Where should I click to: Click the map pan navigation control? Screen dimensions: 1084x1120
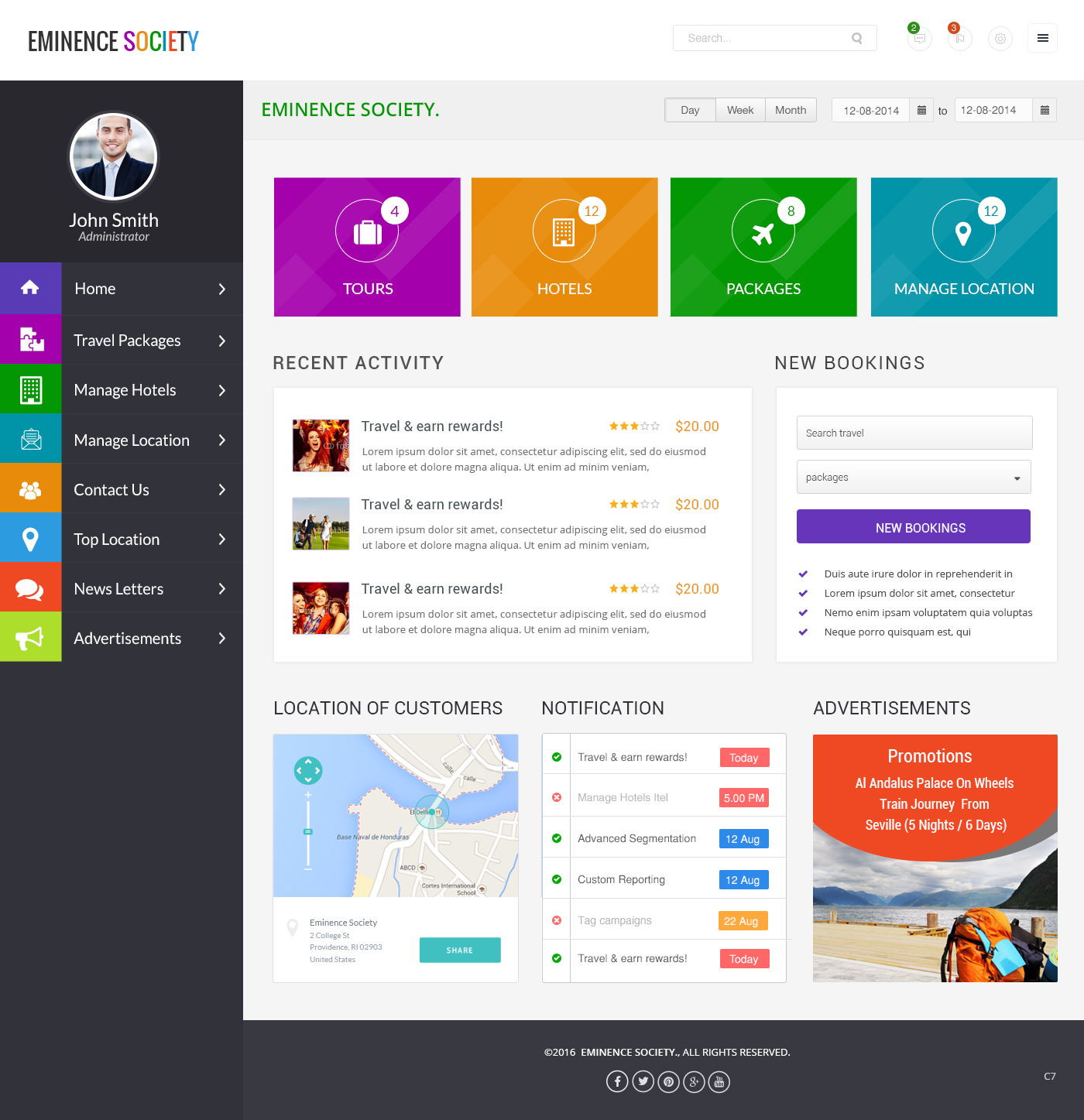click(308, 770)
